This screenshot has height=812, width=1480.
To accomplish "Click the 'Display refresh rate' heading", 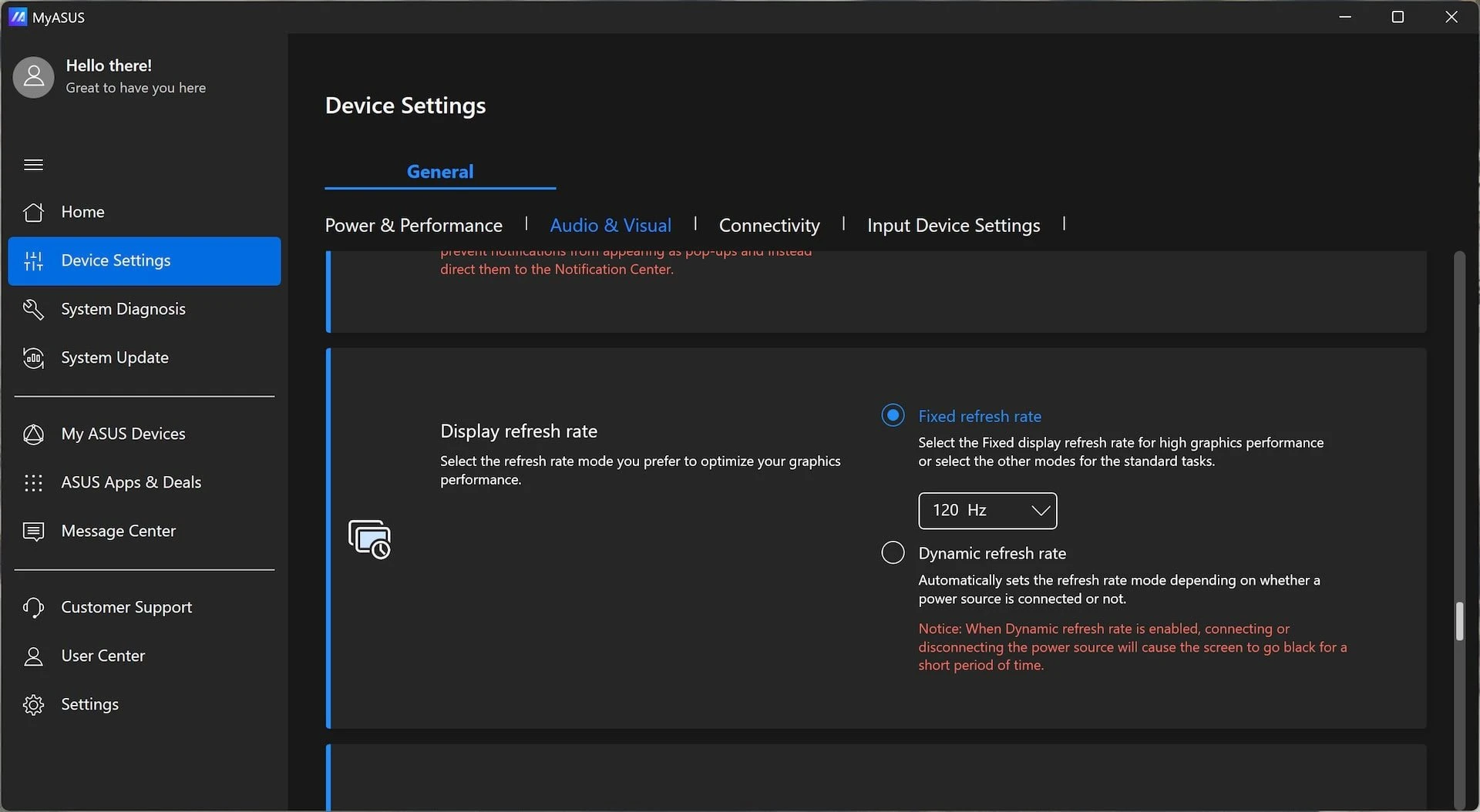I will point(519,431).
